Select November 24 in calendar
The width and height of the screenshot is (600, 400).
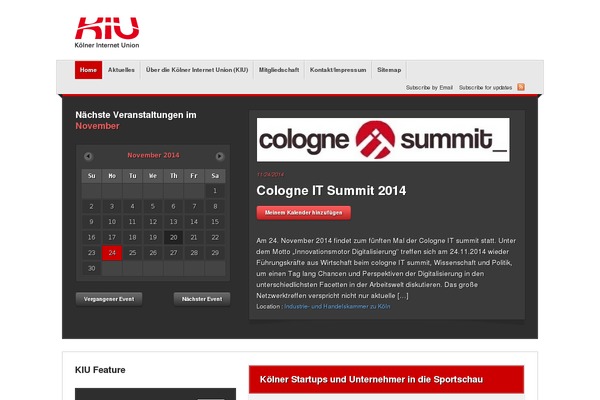coord(112,253)
